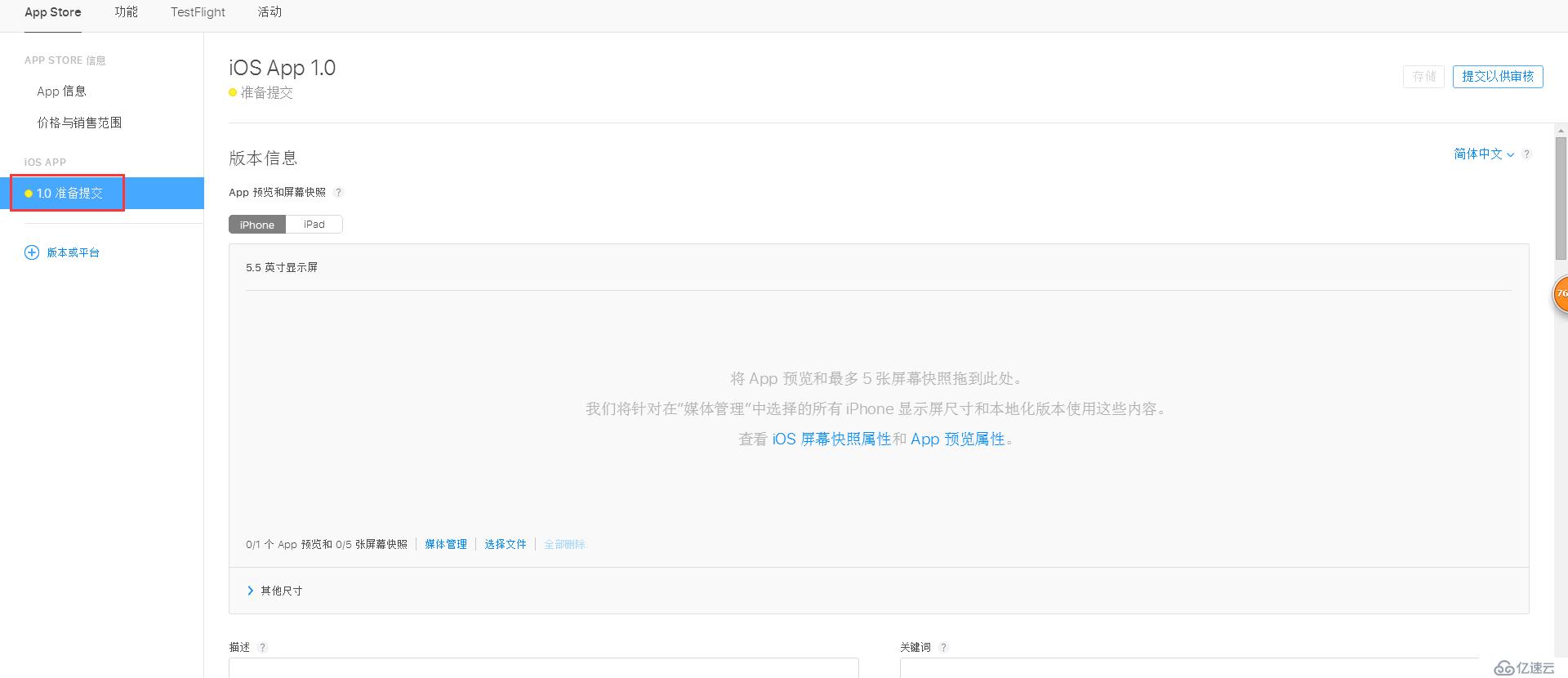The width and height of the screenshot is (1568, 678).
Task: Click help icon next to 简体中文
Action: coord(1526,154)
